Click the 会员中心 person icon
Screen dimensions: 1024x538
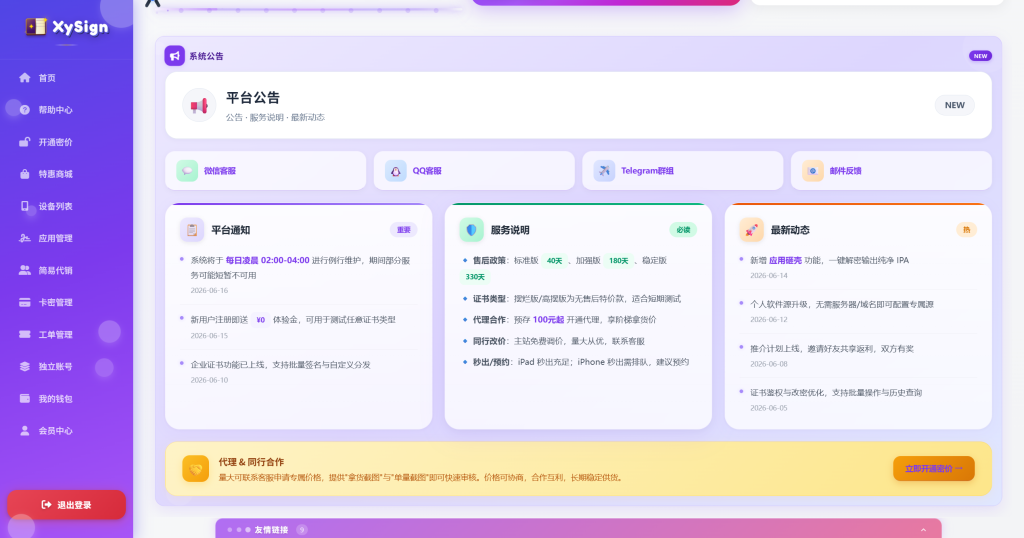click(25, 430)
